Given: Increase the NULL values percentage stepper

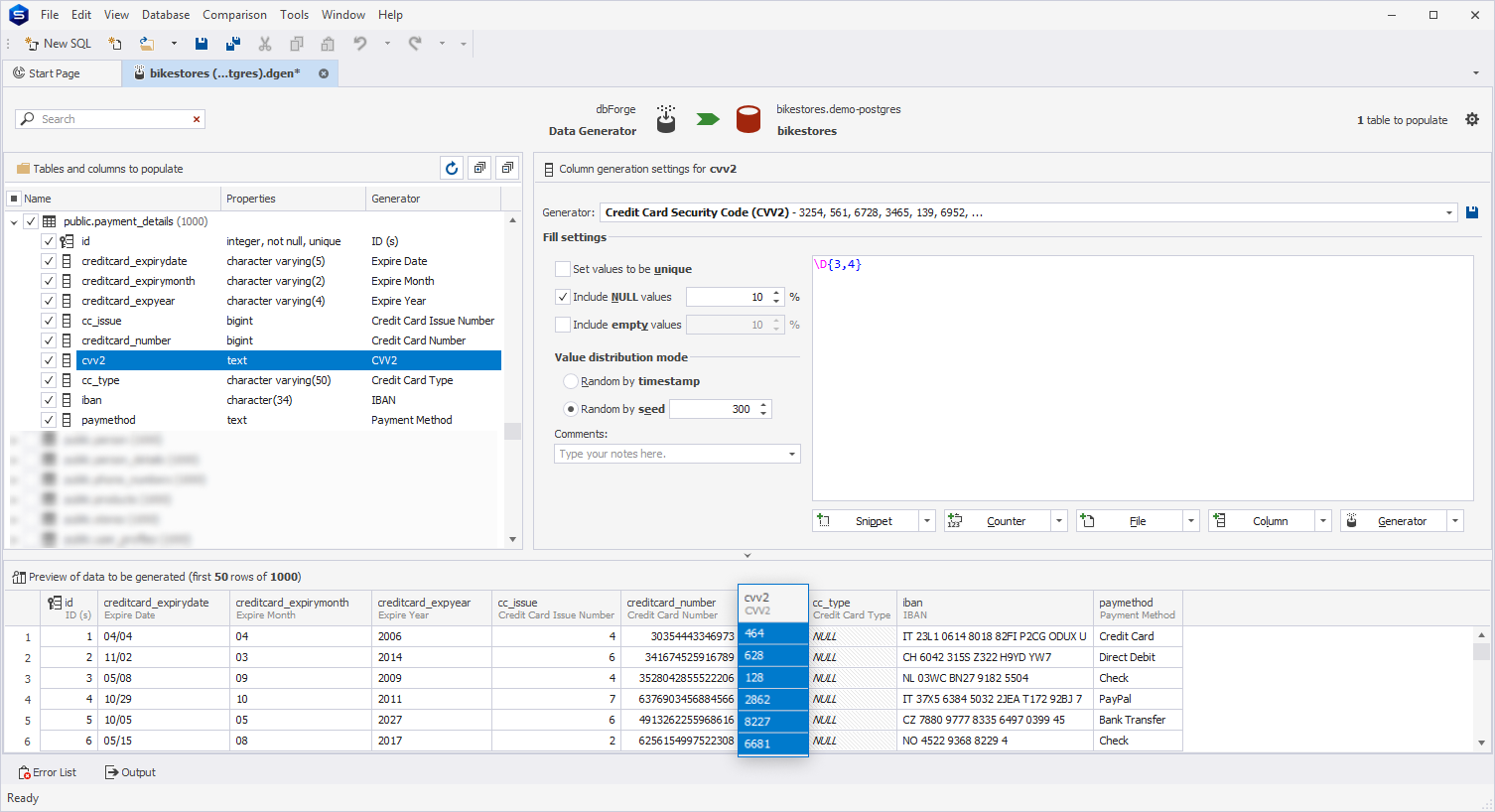Looking at the screenshot, I should pyautogui.click(x=776, y=293).
